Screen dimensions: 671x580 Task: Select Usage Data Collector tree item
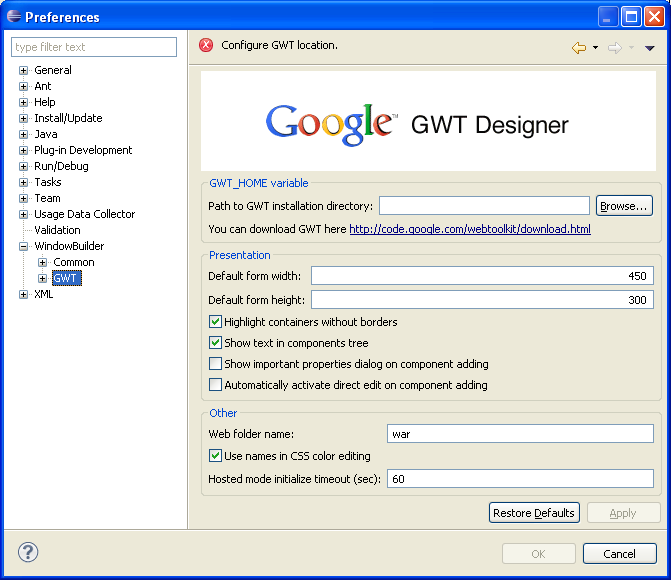(85, 214)
